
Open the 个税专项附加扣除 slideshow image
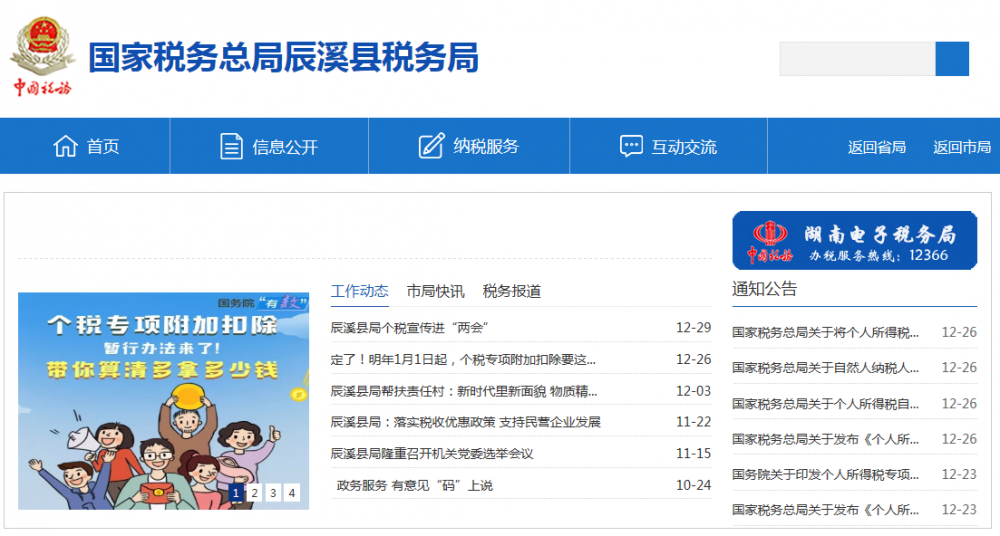pyautogui.click(x=163, y=401)
